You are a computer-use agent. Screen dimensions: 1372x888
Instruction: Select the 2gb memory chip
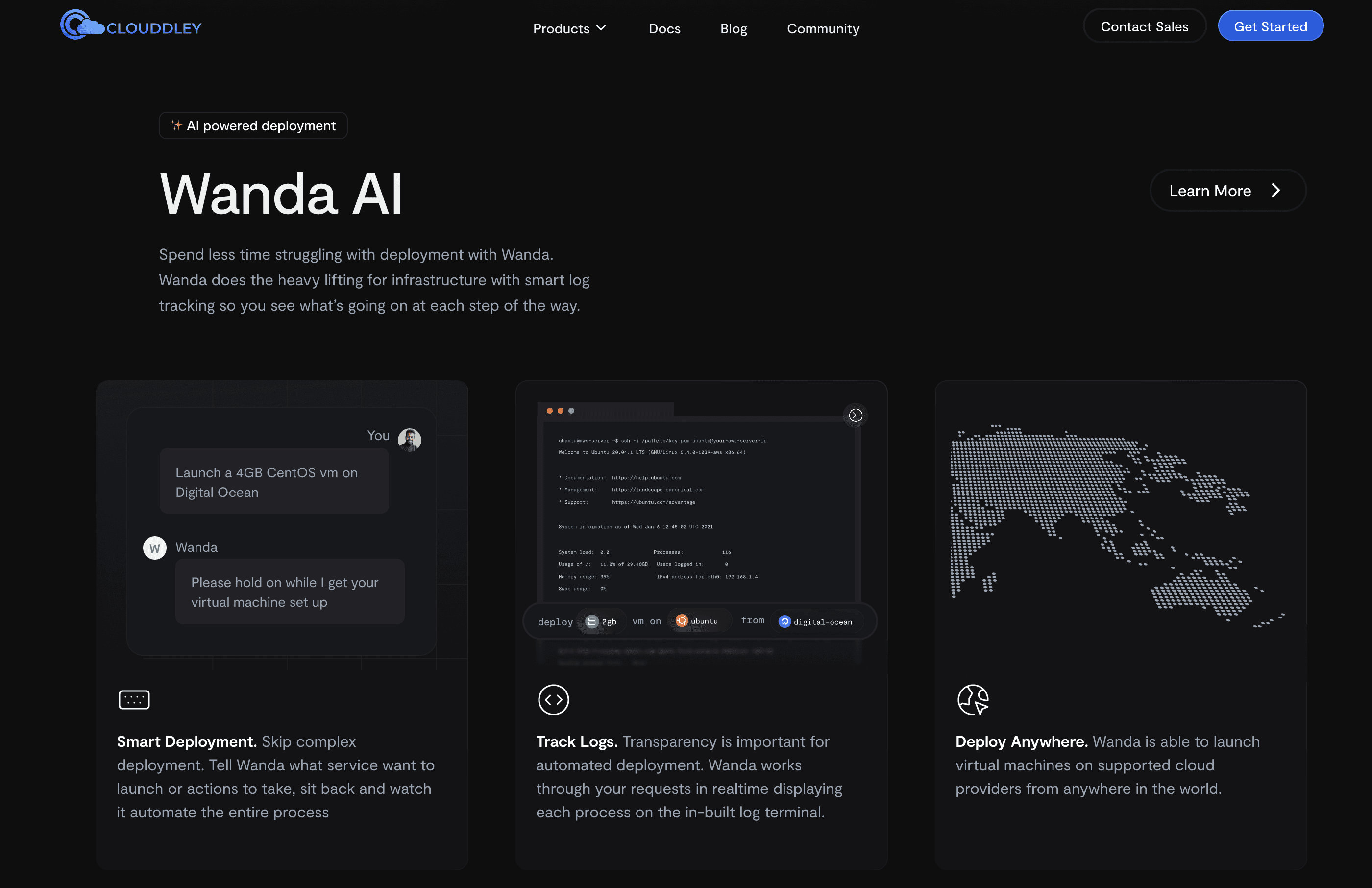pos(601,621)
